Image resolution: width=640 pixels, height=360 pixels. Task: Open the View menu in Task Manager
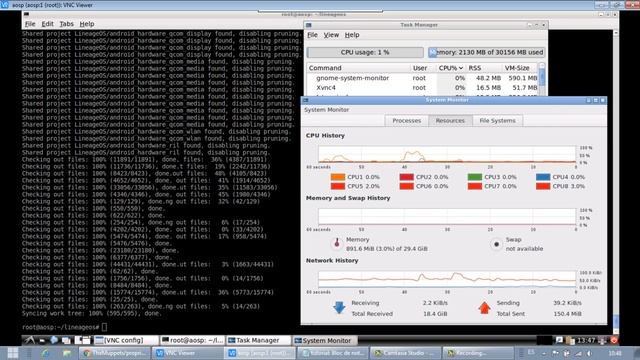pos(331,35)
